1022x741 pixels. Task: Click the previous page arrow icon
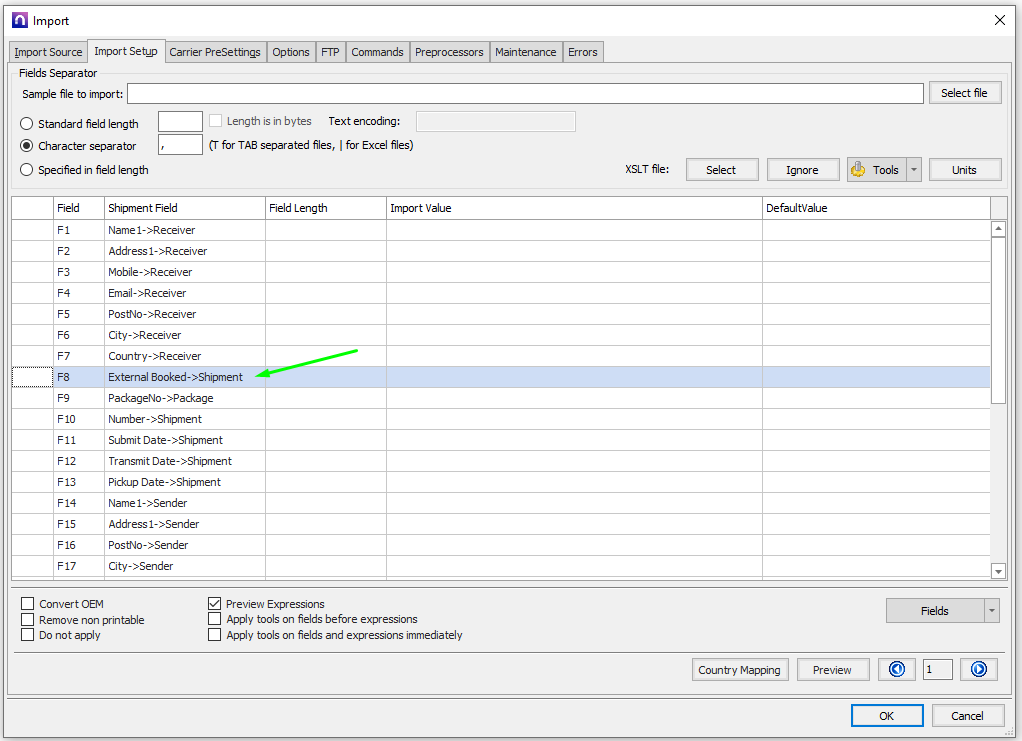897,670
